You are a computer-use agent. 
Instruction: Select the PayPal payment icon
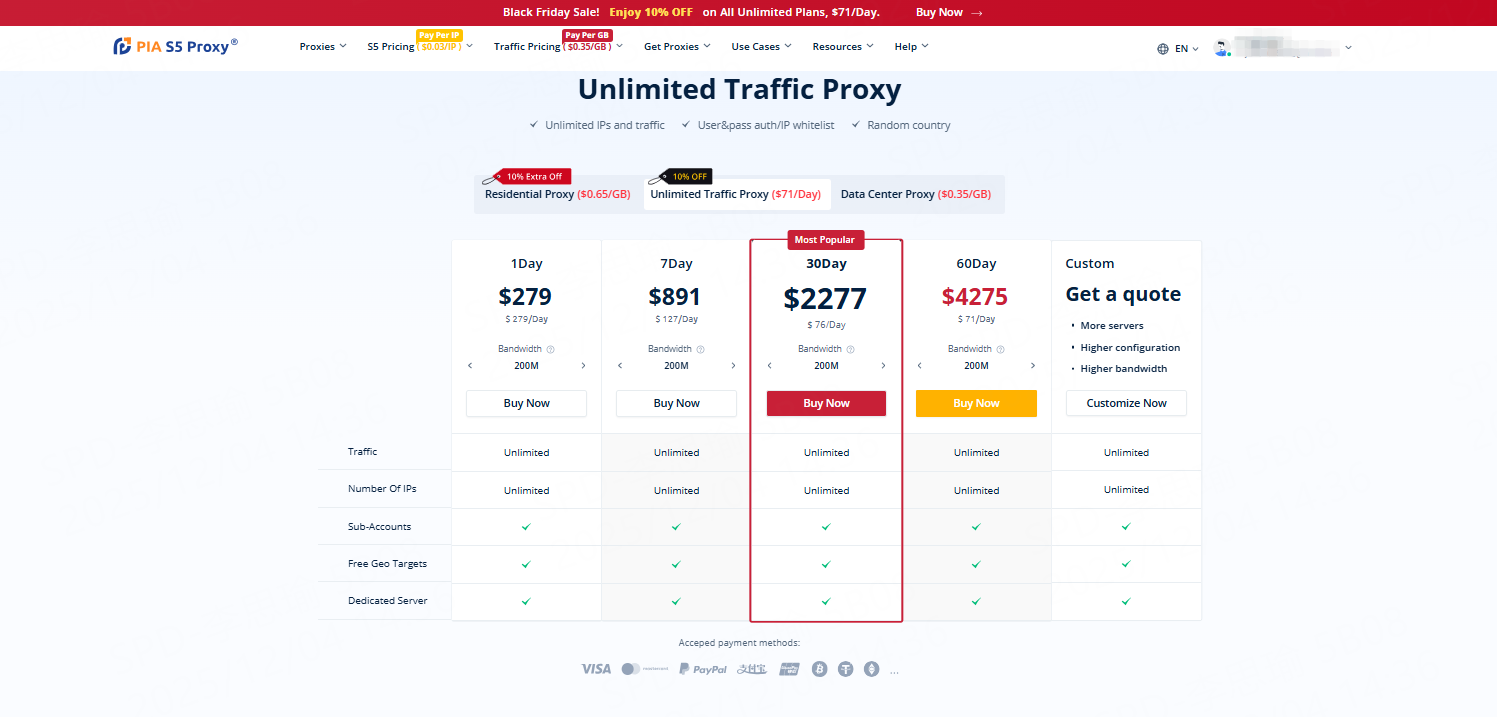(x=702, y=668)
